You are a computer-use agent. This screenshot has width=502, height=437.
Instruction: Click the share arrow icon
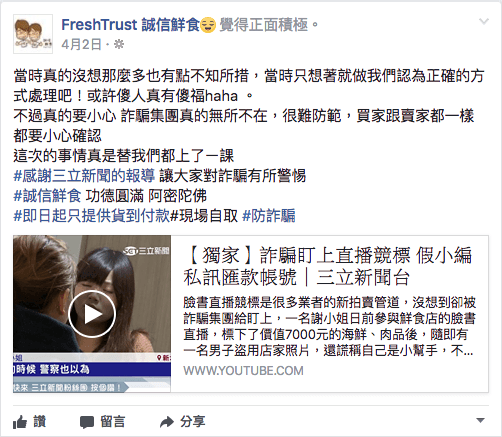click(x=167, y=422)
